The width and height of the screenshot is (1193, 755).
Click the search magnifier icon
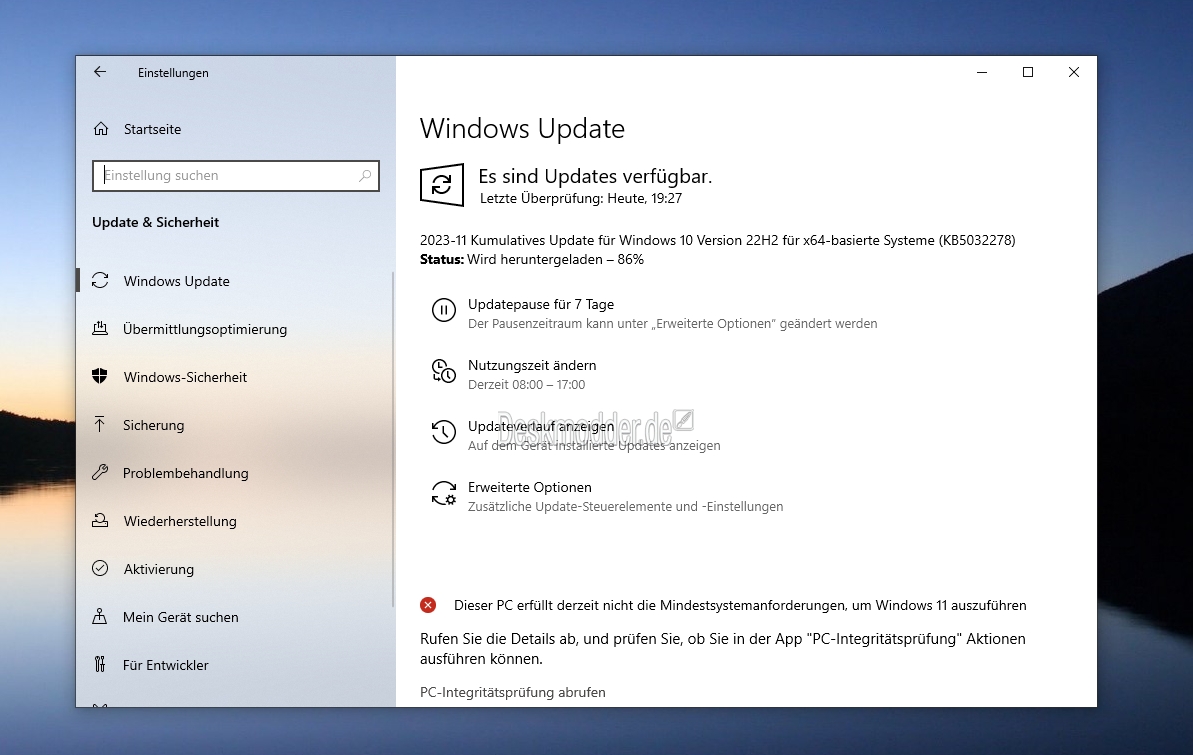[365, 176]
